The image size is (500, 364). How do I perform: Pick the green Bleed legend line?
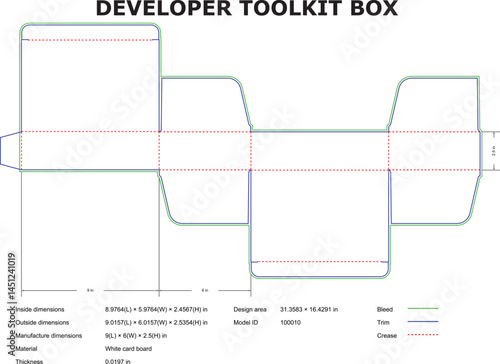(423, 308)
